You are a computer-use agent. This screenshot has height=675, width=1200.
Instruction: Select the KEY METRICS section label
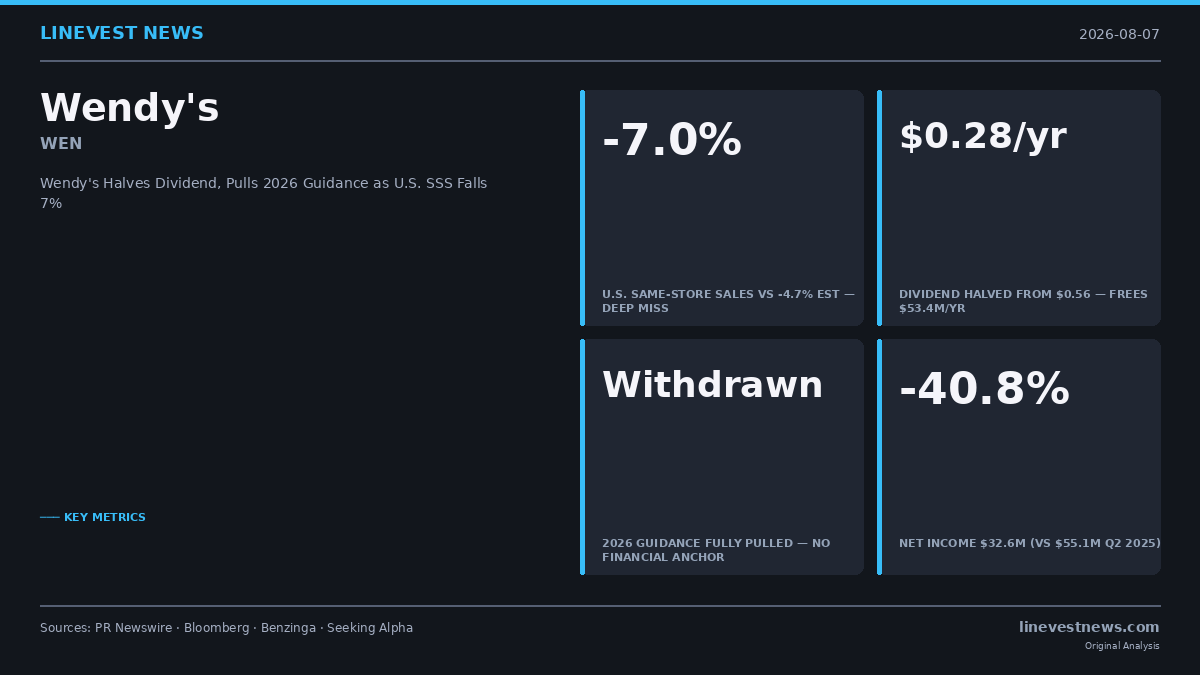click(93, 517)
